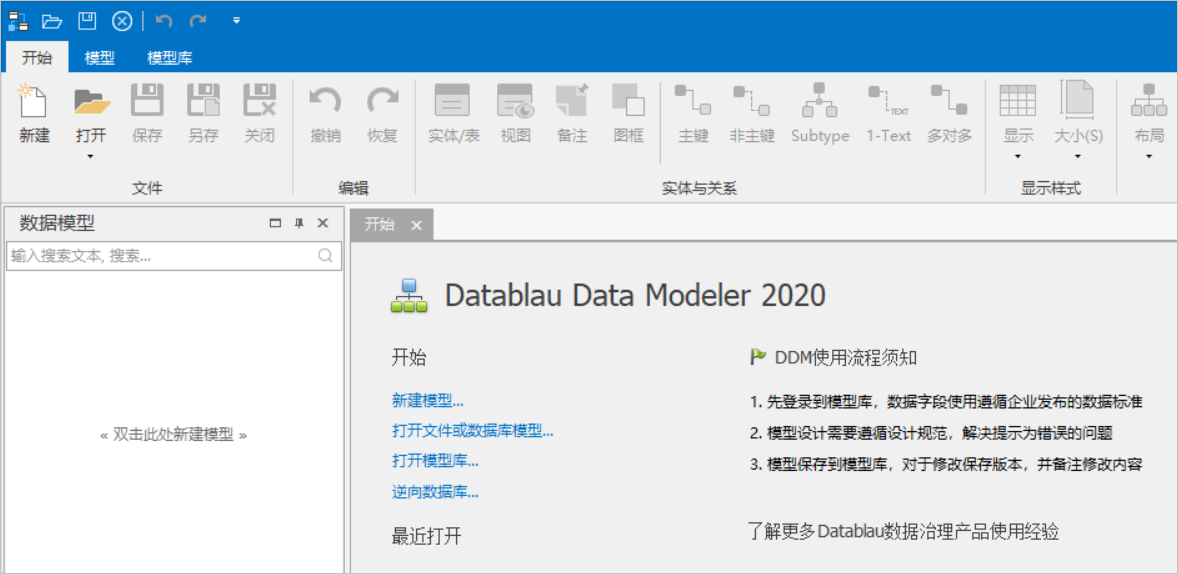Select the 备注 note tool

(572, 113)
